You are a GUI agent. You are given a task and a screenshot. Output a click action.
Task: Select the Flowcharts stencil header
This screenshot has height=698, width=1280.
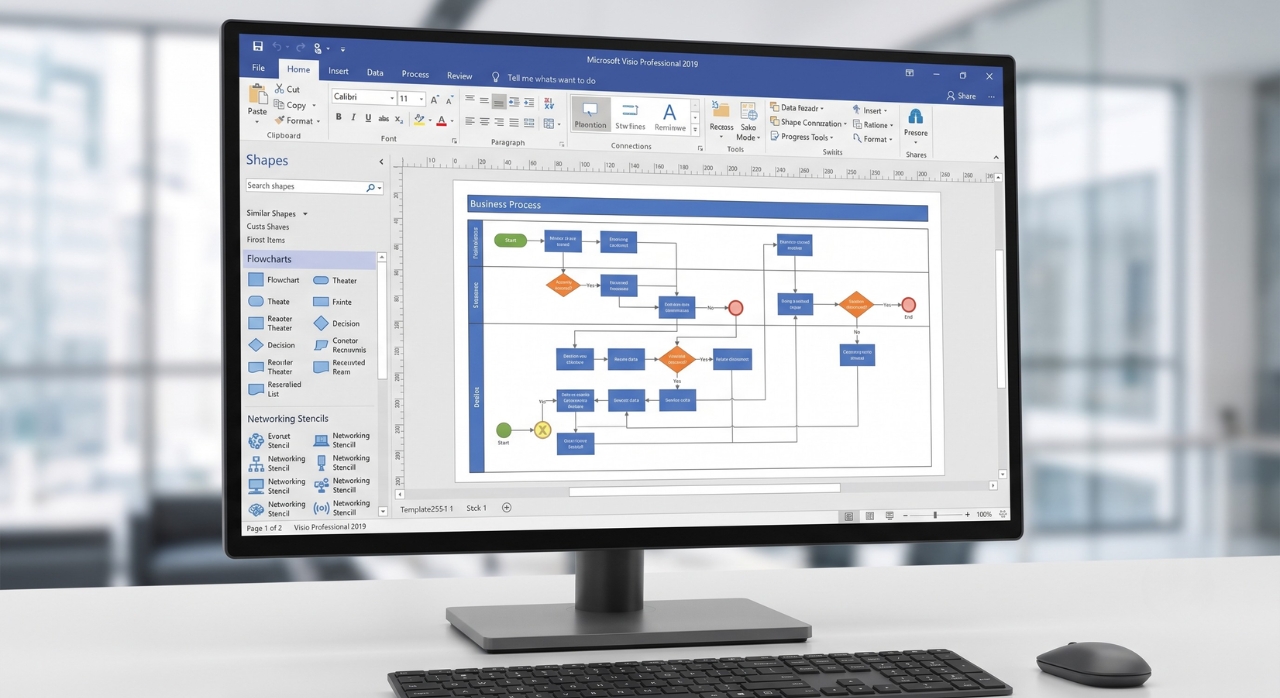click(310, 259)
